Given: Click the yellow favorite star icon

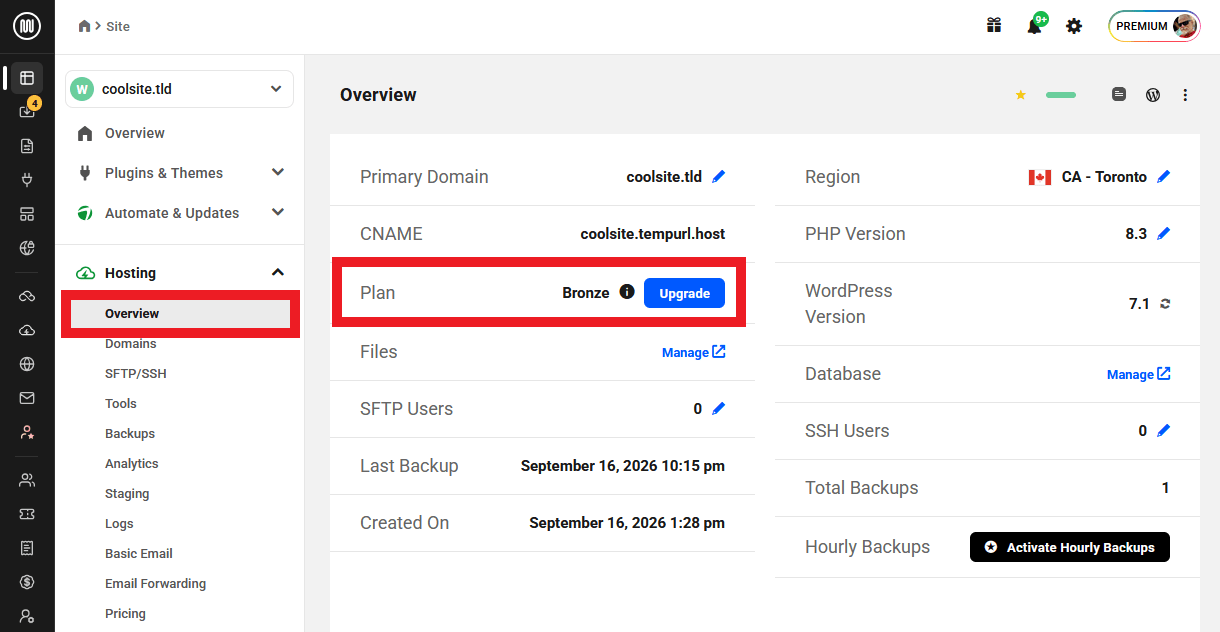Looking at the screenshot, I should coord(1021,95).
